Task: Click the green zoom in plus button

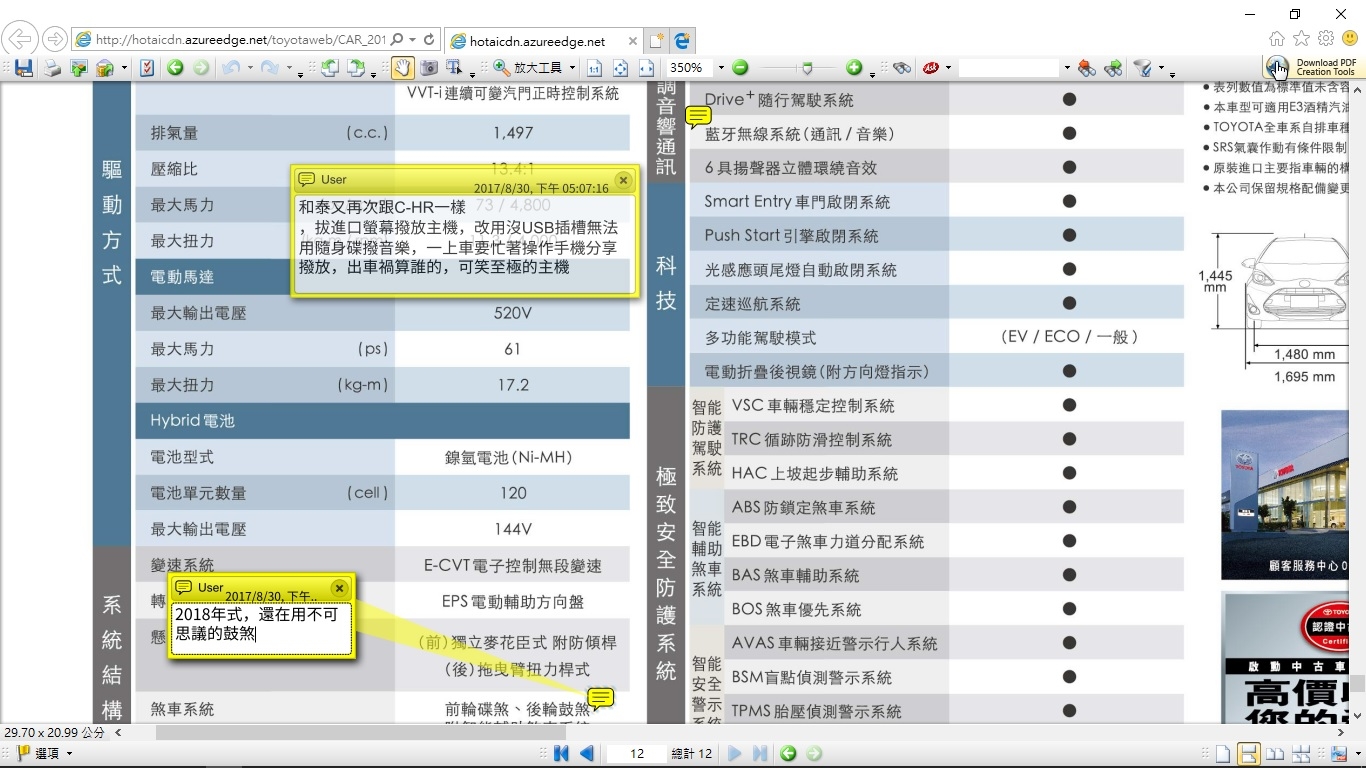Action: tap(854, 68)
